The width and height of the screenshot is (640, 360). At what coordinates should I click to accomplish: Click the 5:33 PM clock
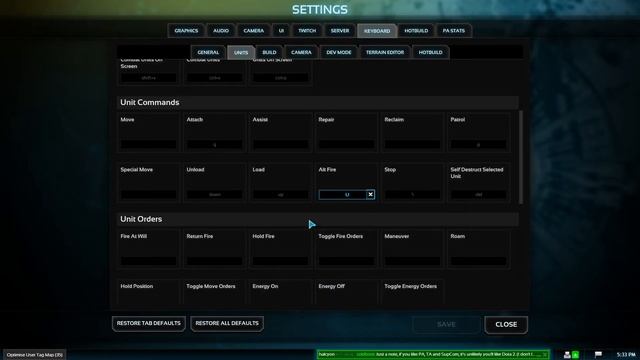(626, 355)
